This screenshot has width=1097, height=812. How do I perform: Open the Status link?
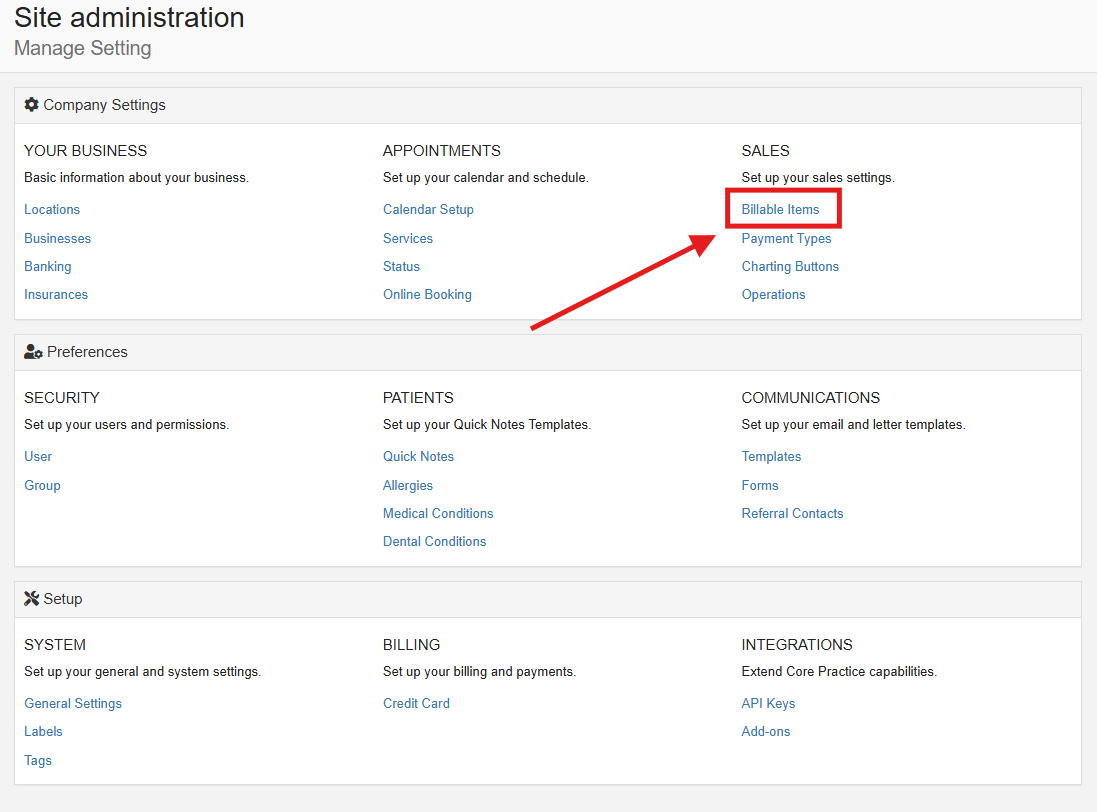[402, 266]
